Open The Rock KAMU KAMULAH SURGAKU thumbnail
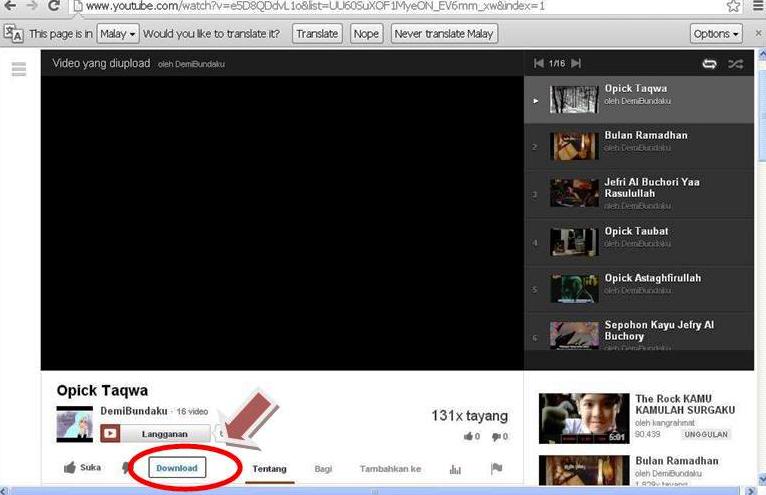Screen dimensions: 766x495 click(584, 418)
